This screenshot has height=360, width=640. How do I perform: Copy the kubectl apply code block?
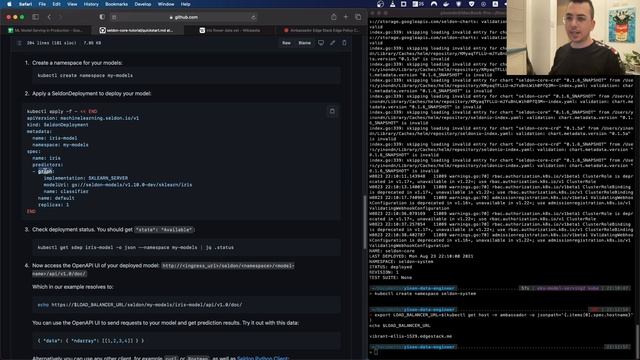pos(332,111)
